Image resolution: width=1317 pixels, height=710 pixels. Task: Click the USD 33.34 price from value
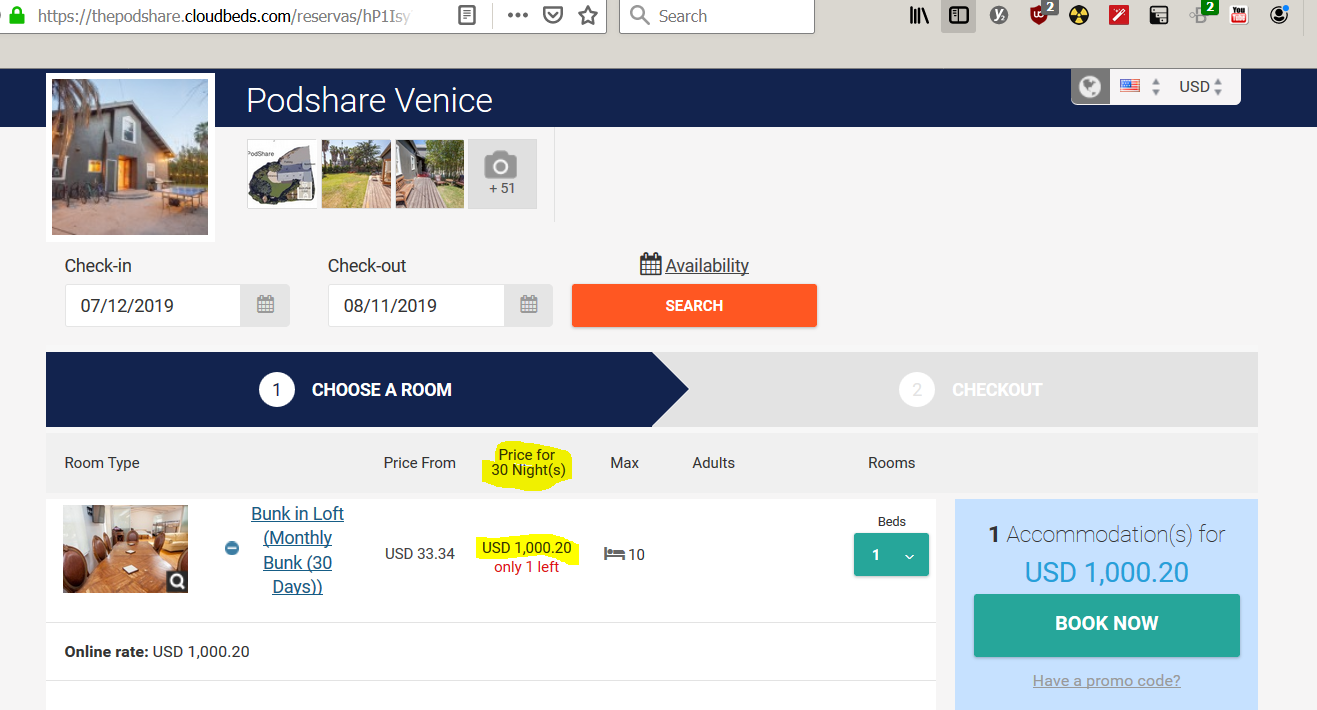tap(419, 554)
